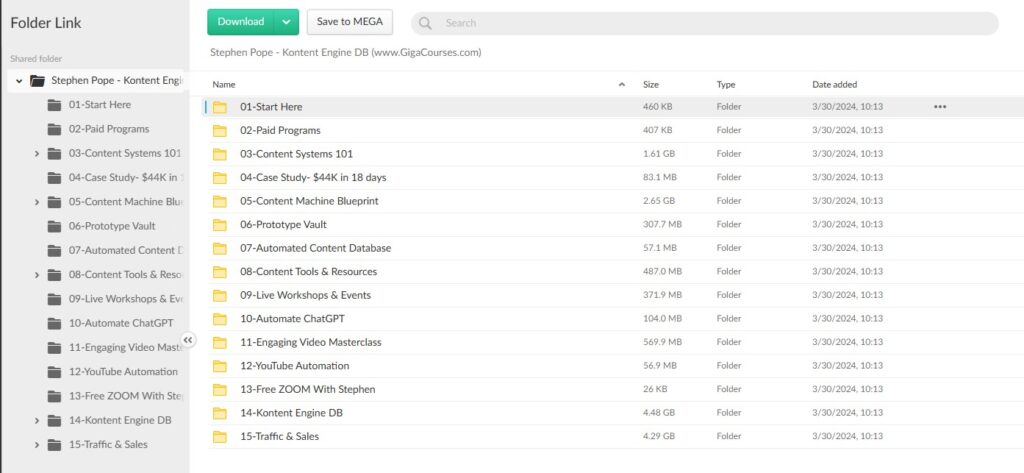Expand 14-Kontent Engine DB in sidebar tree
1024x473 pixels.
point(37,421)
